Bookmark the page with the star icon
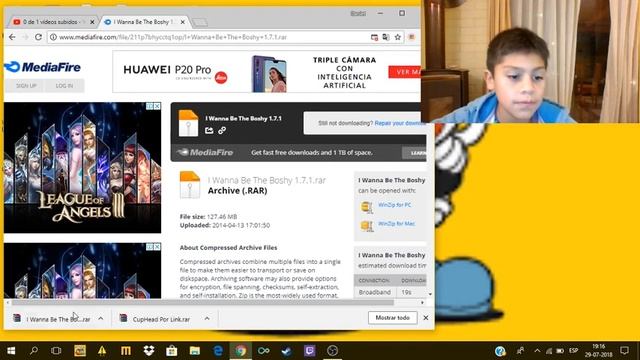The image size is (640, 360). click(398, 37)
